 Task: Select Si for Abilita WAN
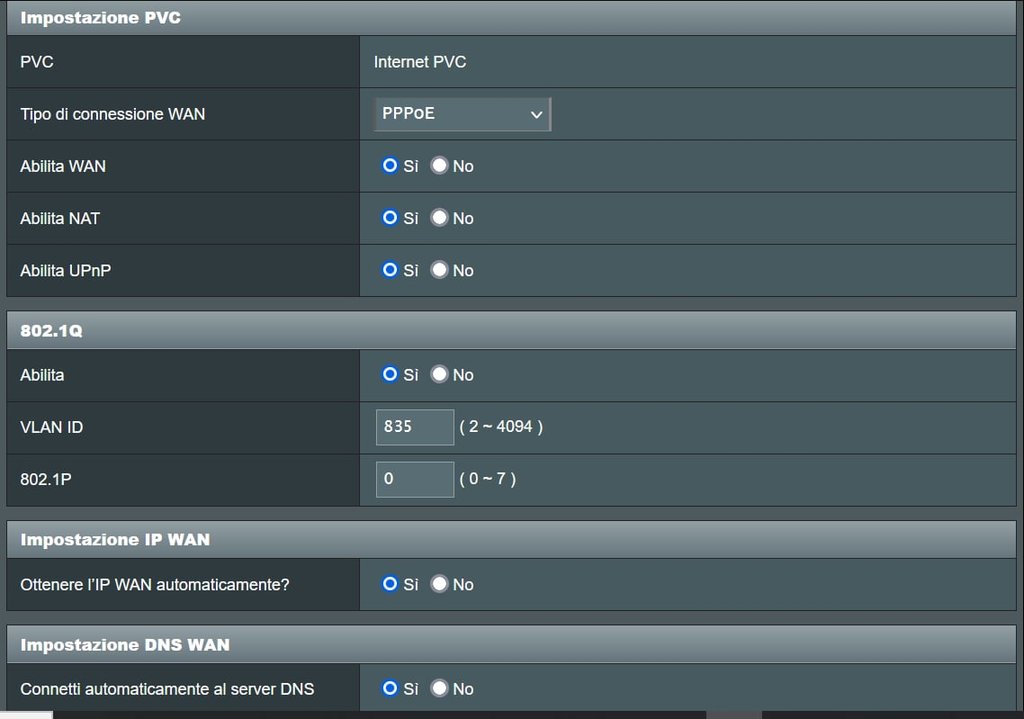click(x=390, y=166)
